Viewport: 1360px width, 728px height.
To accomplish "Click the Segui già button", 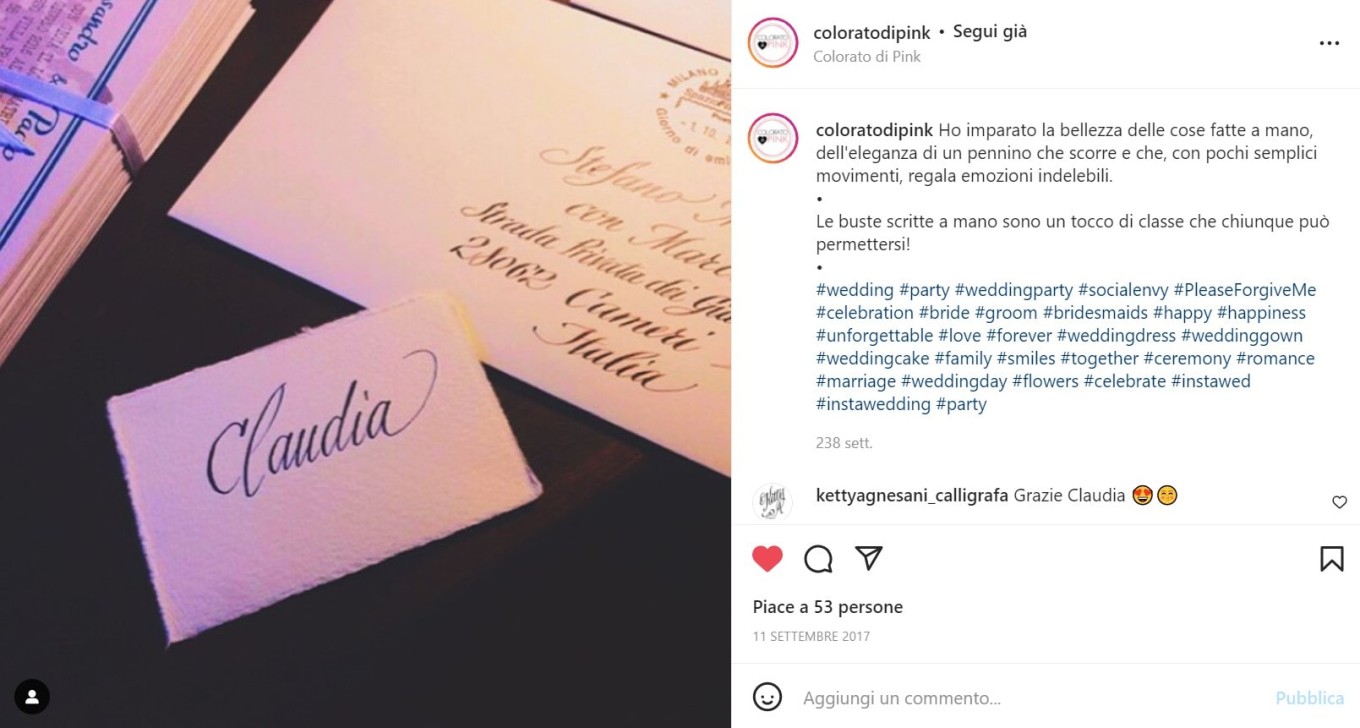I will click(x=990, y=31).
